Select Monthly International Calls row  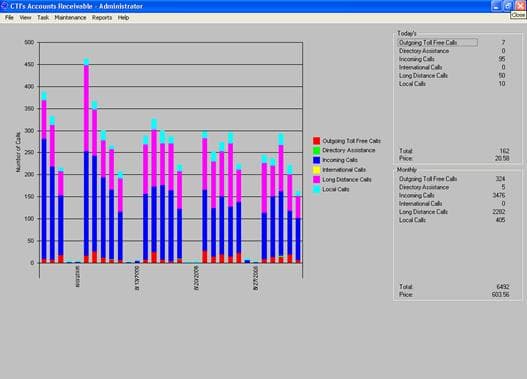tap(452, 204)
